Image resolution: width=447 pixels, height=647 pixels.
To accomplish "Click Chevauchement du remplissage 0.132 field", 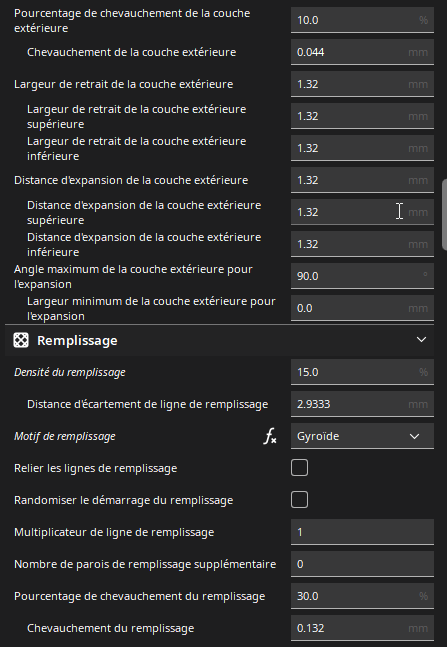I will click(362, 628).
